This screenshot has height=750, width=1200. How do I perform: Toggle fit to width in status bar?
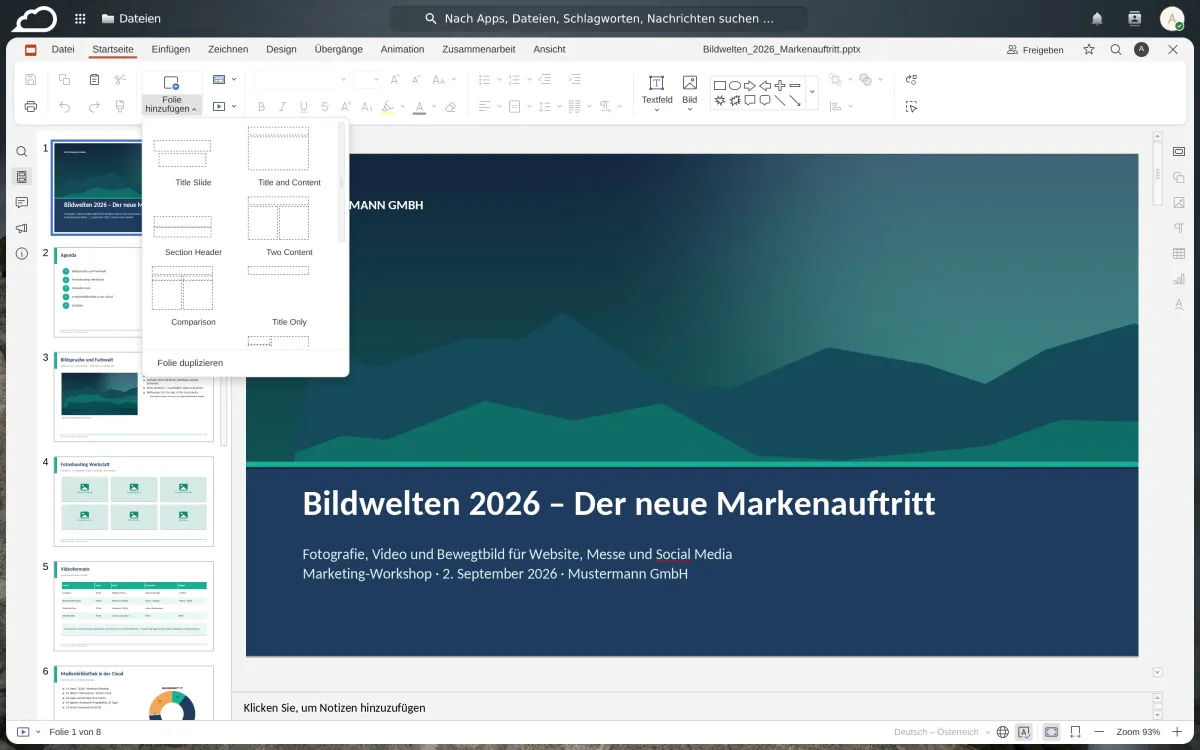[1076, 732]
